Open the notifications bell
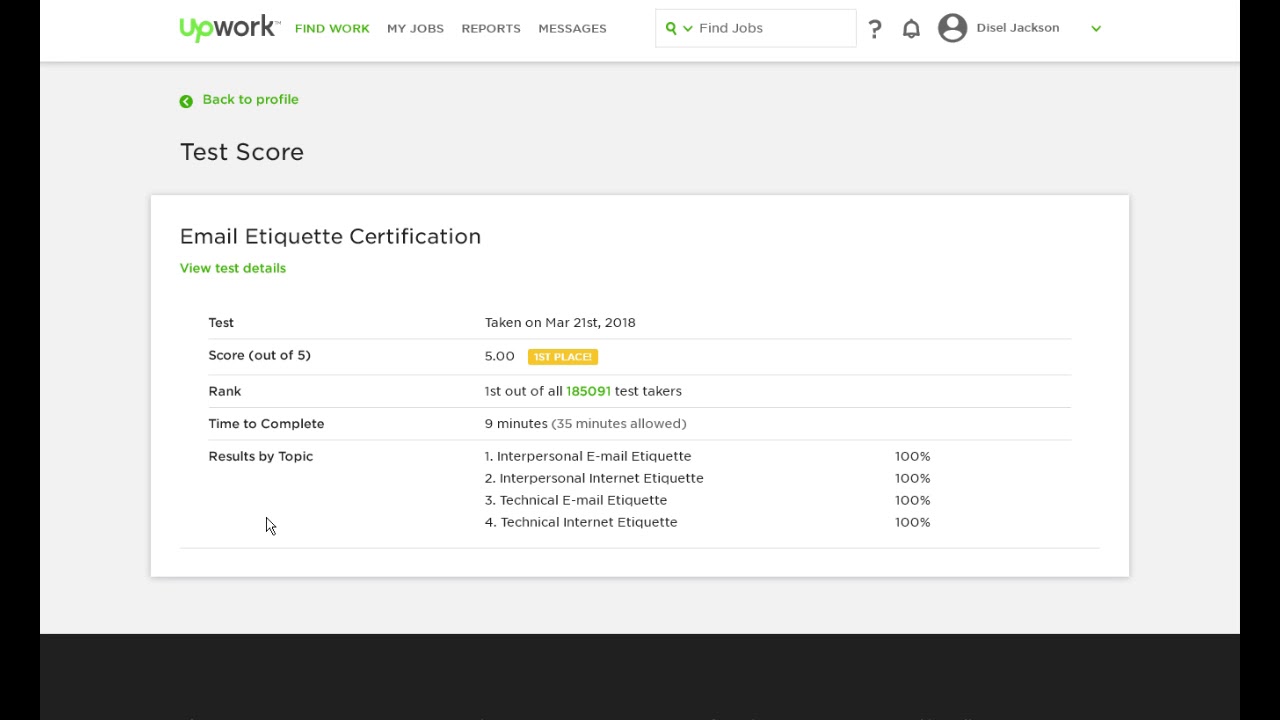1280x720 pixels. (x=911, y=29)
